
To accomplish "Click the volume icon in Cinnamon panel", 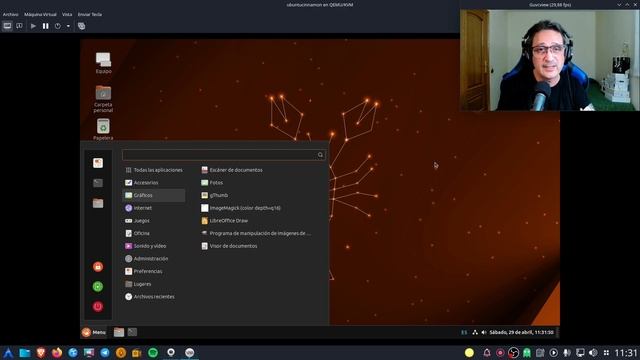I will (484, 332).
